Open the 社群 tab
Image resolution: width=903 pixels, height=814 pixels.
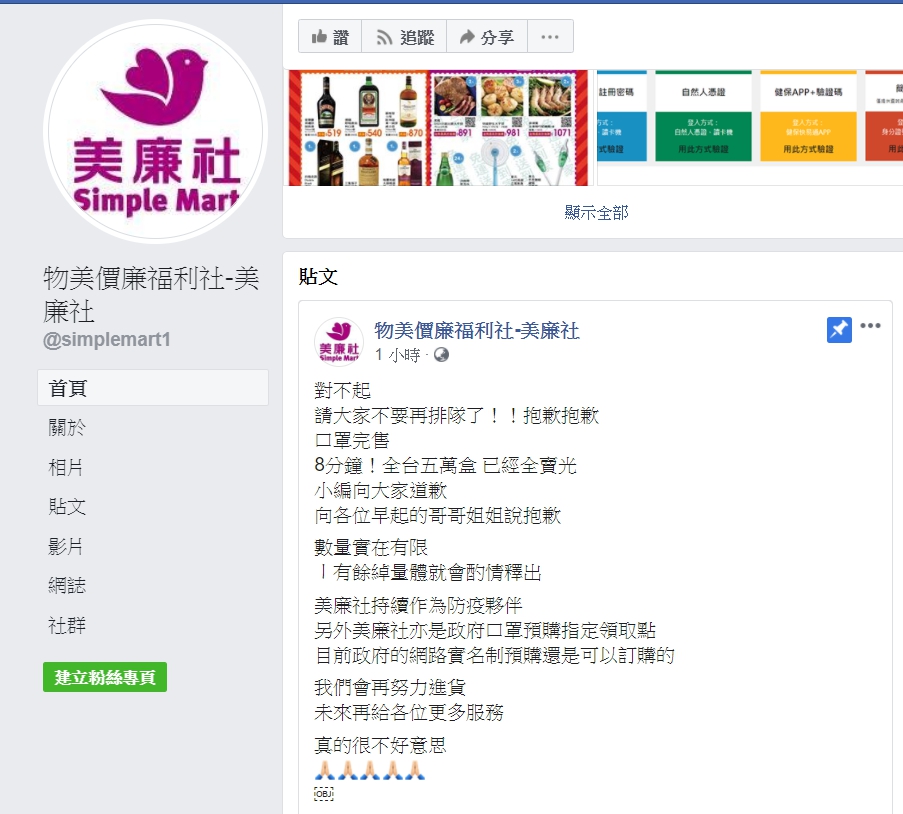point(67,625)
